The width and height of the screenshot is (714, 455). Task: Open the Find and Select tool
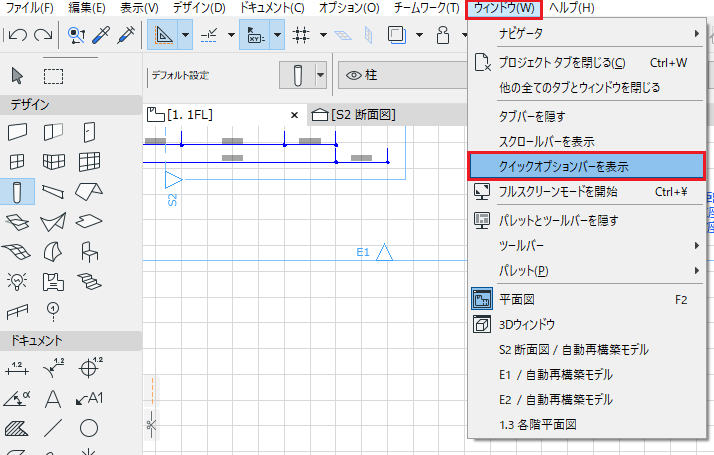[76, 35]
